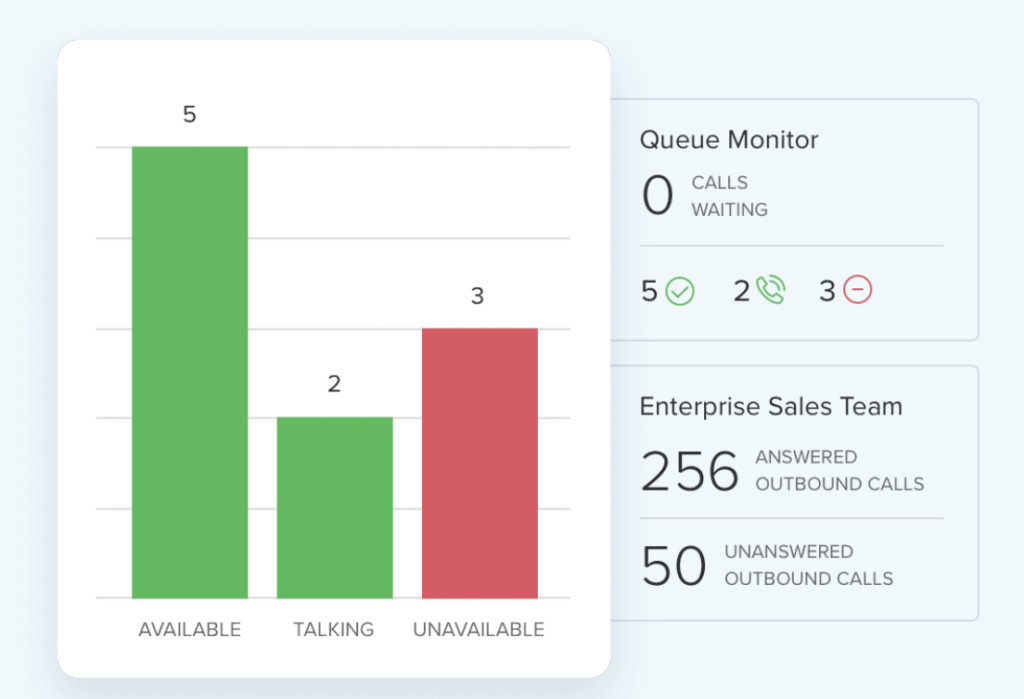The image size is (1024, 699).
Task: Select the green AVAILABLE bar
Action: coord(190,372)
